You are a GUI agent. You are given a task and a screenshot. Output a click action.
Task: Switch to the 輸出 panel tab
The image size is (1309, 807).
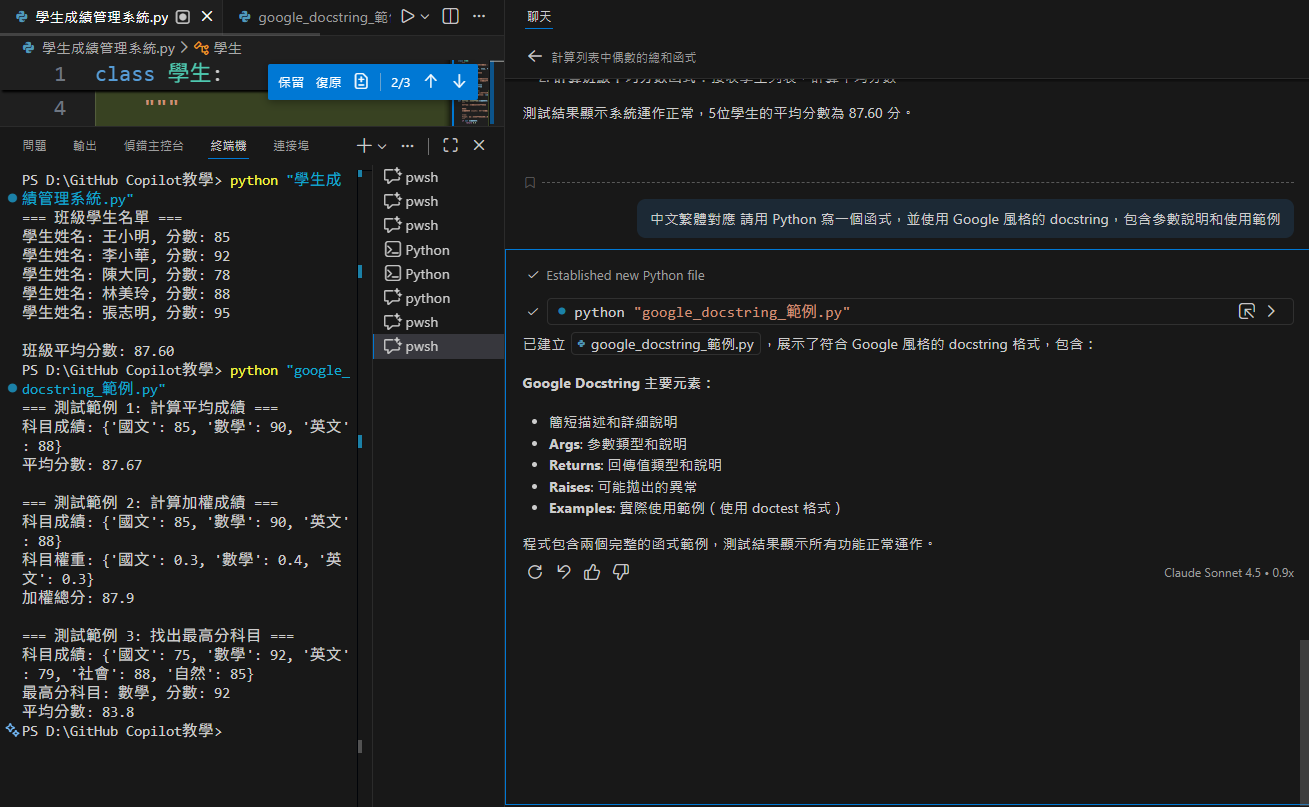click(85, 146)
